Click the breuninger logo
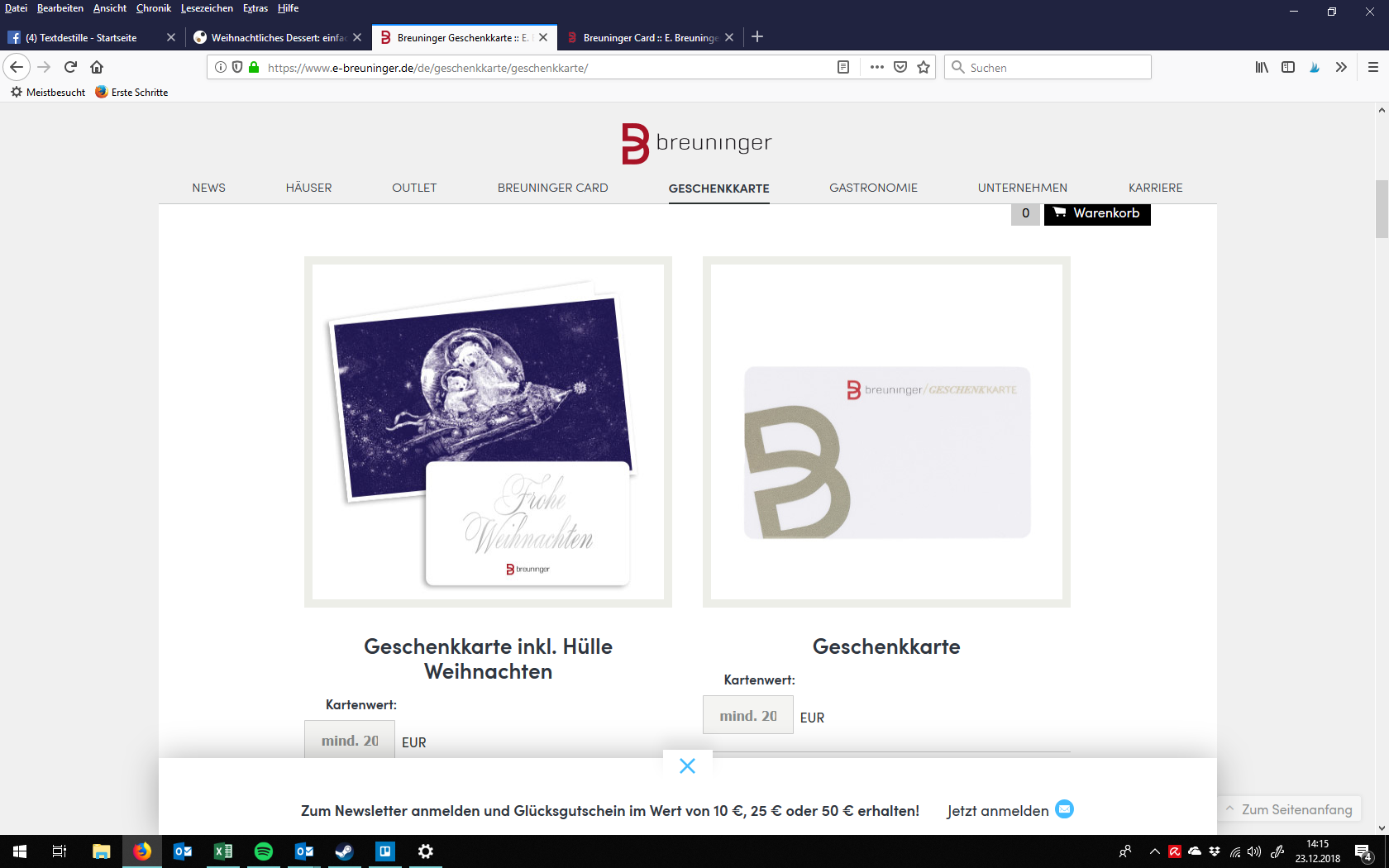 click(696, 143)
